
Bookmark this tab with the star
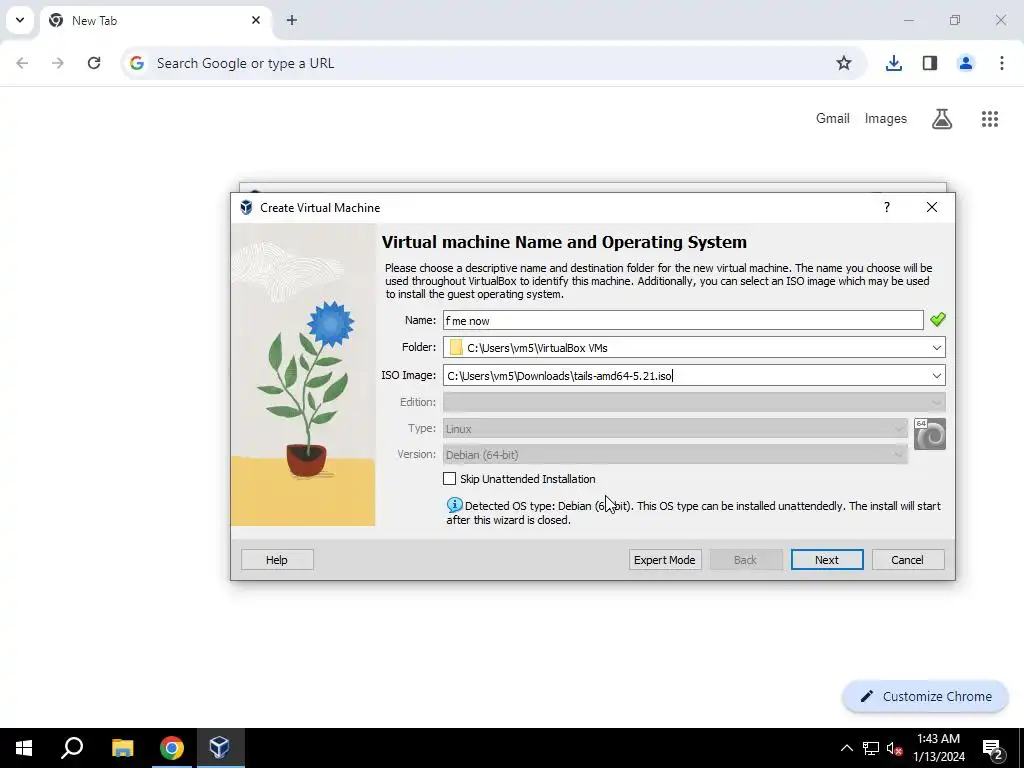tap(844, 63)
